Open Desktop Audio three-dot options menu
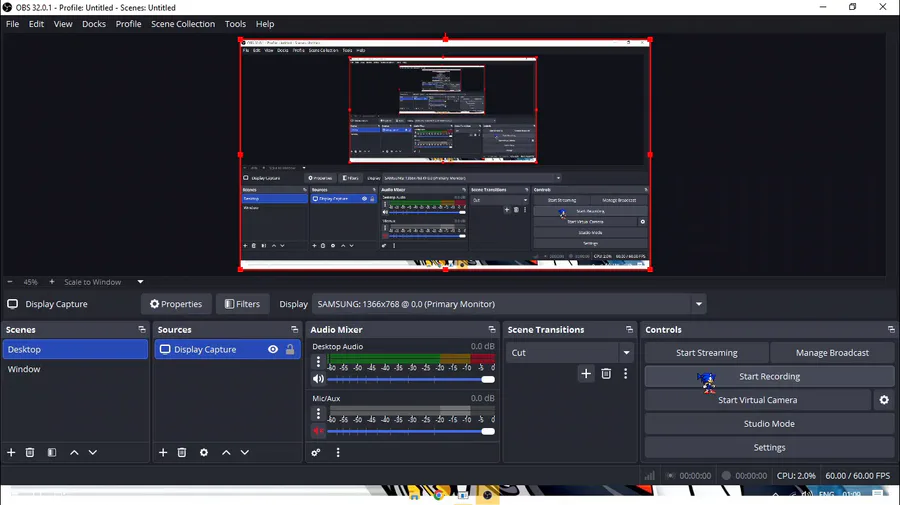 318,362
